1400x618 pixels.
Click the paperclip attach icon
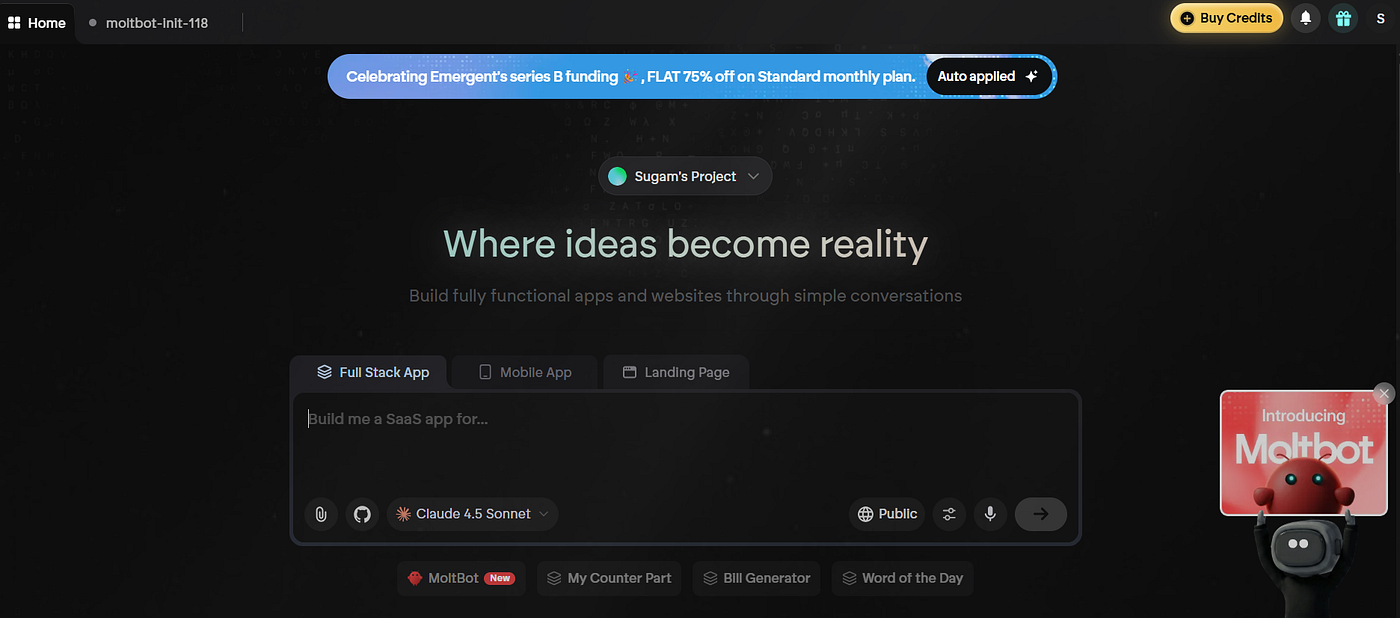point(321,514)
